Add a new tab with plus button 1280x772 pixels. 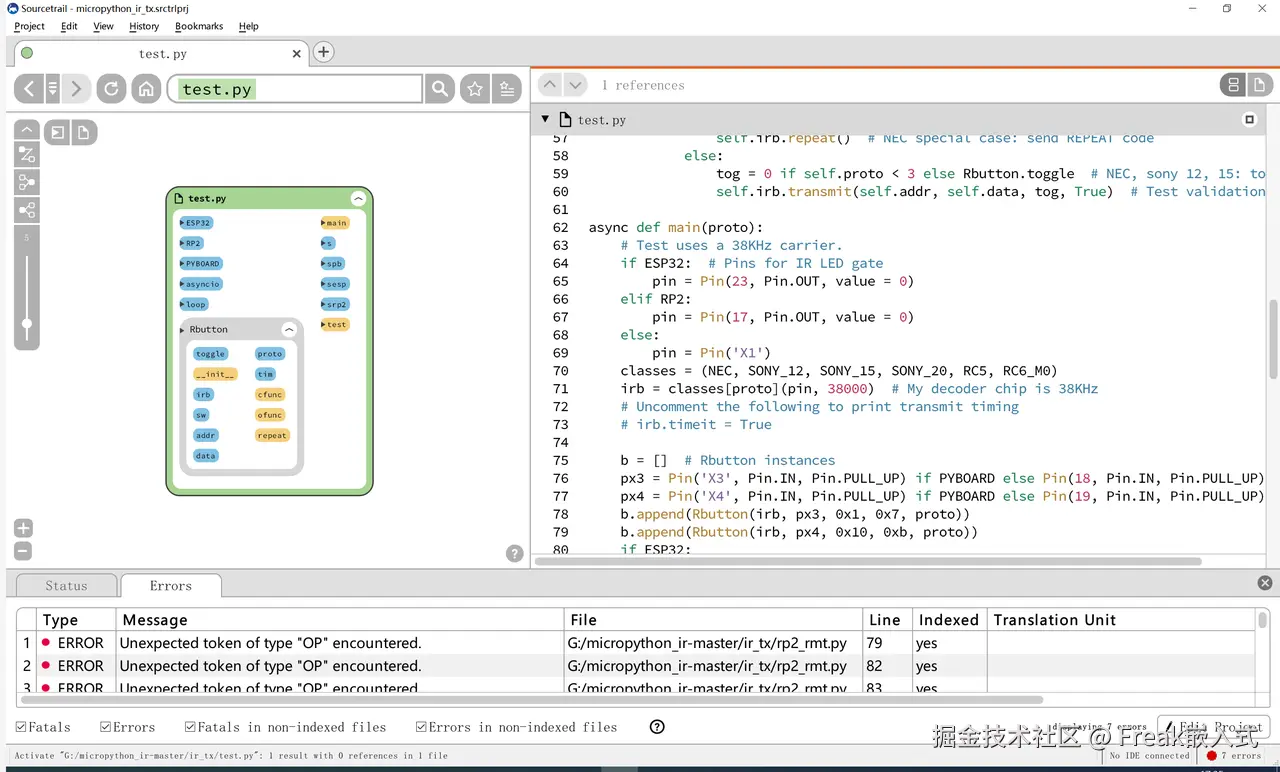tap(323, 52)
